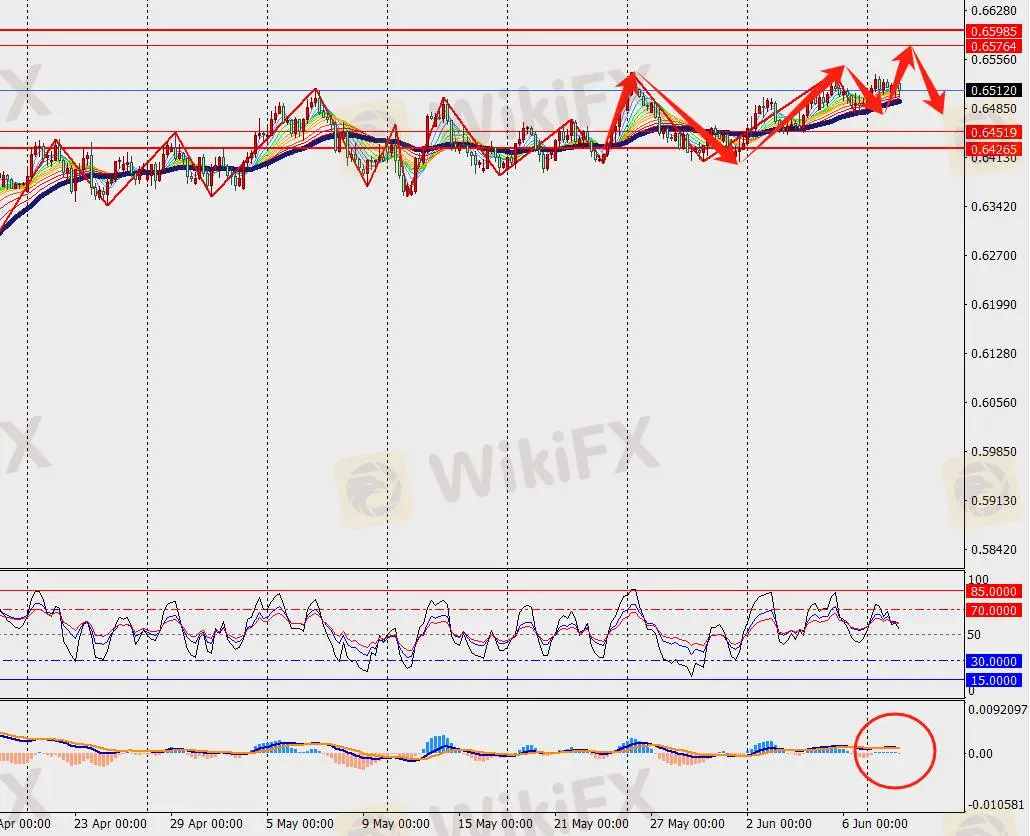Screen dimensions: 1030x836
Task: Click the 27 May 00:00 date label
Action: pyautogui.click(x=687, y=824)
